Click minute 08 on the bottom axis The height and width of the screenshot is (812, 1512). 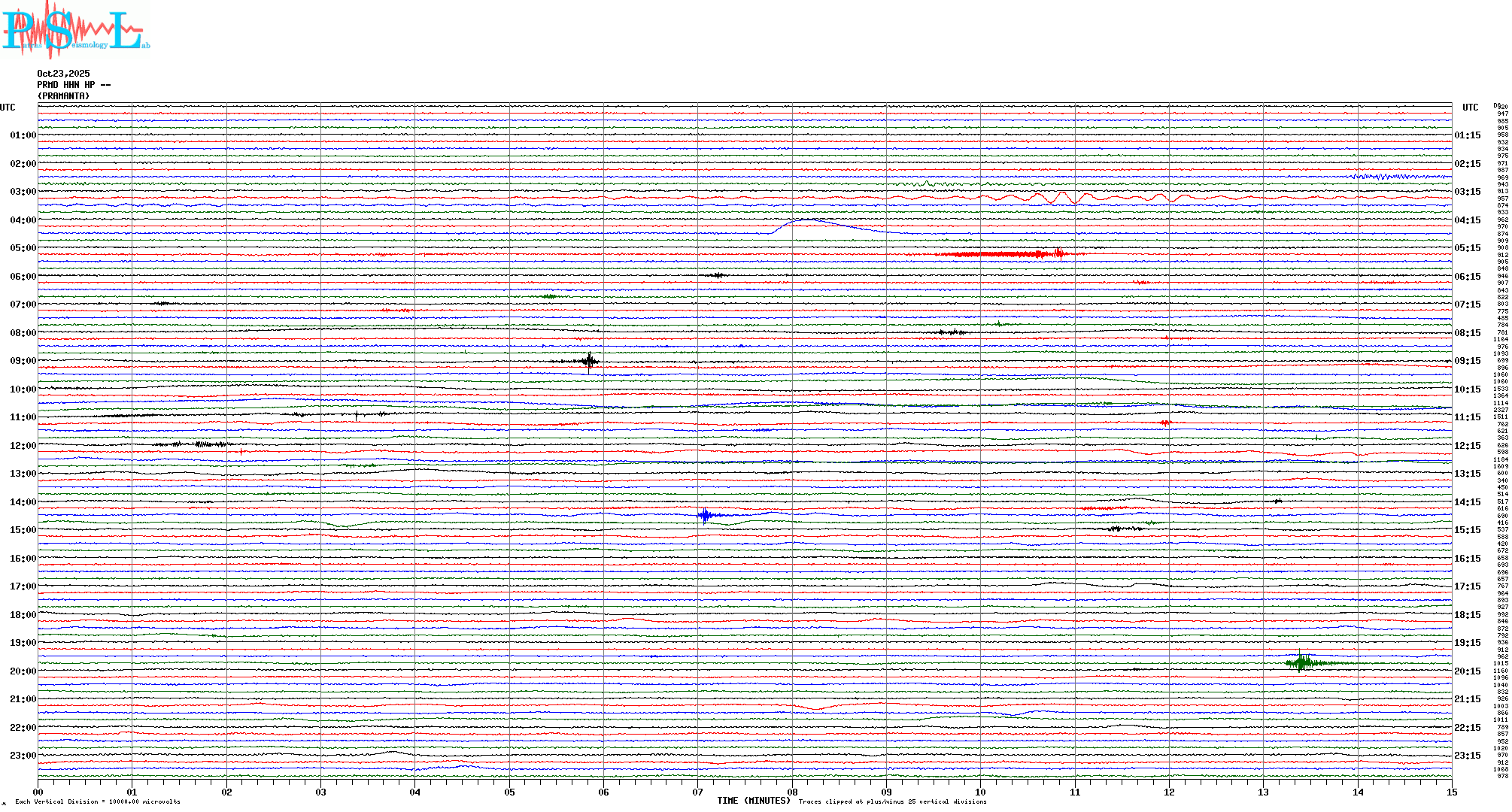pos(792,792)
